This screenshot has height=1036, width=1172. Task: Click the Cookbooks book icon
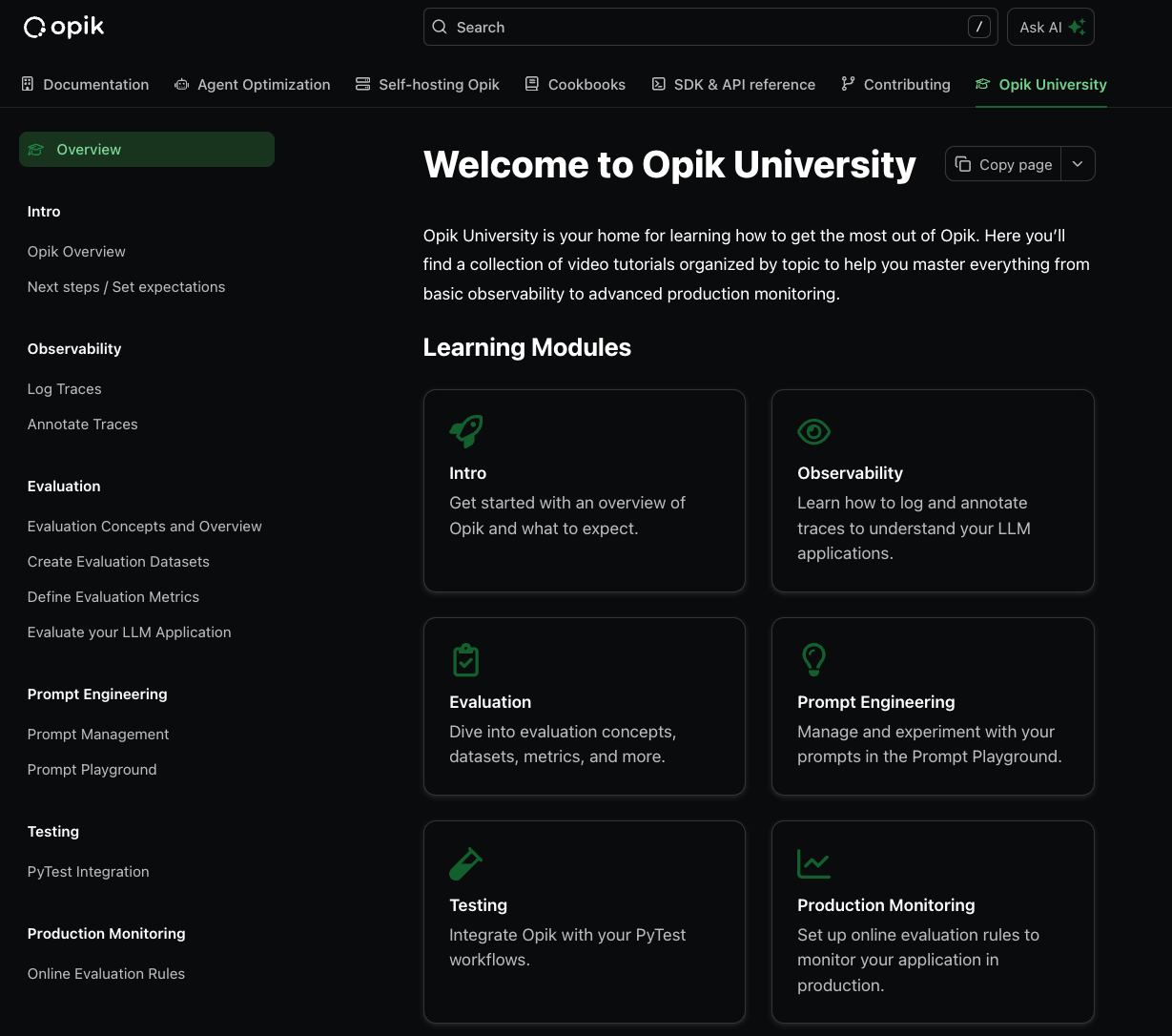click(x=532, y=84)
